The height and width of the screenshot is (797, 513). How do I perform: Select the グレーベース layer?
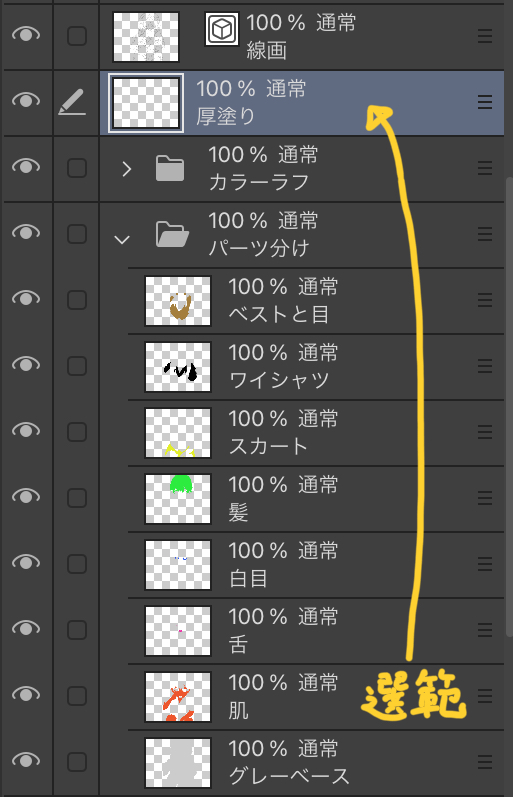click(x=316, y=762)
